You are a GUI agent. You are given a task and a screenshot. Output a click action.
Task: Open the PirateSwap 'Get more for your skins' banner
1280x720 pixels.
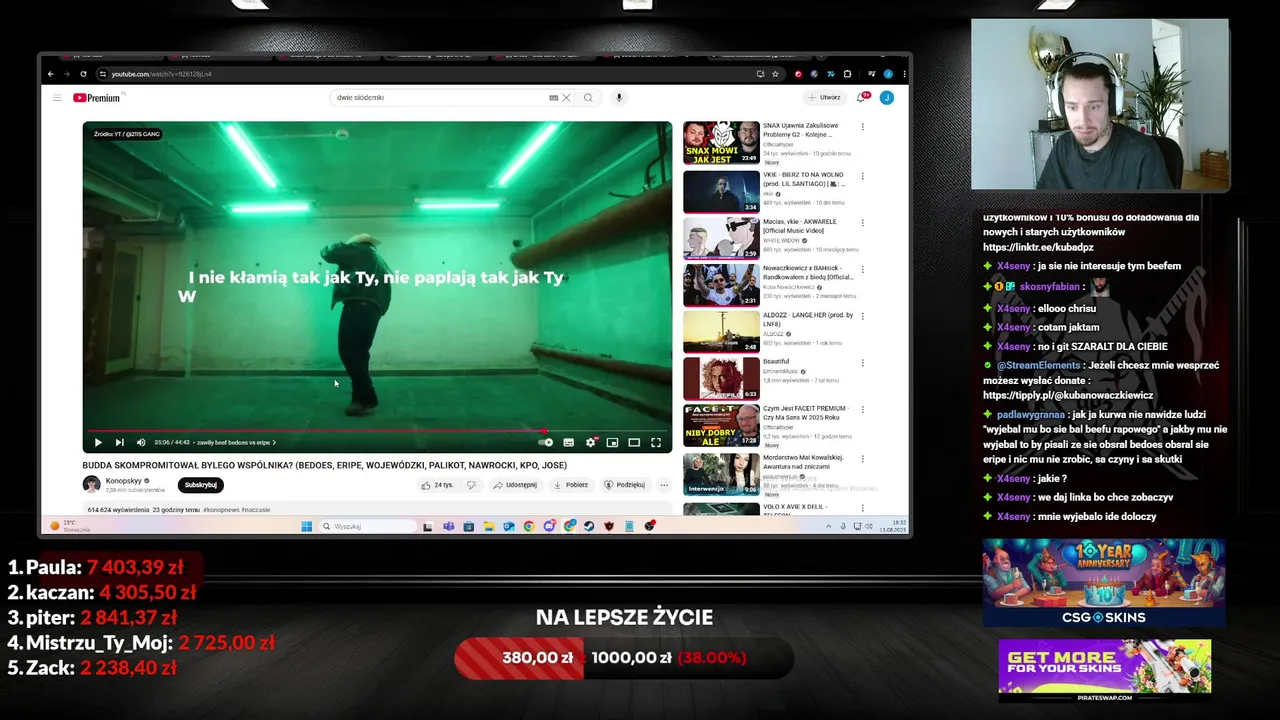point(1104,670)
